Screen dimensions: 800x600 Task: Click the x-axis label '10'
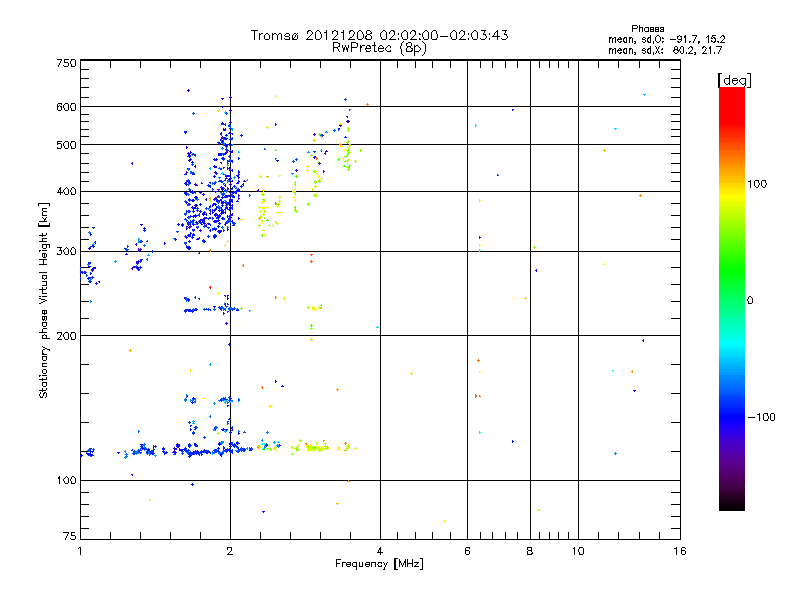pos(578,551)
